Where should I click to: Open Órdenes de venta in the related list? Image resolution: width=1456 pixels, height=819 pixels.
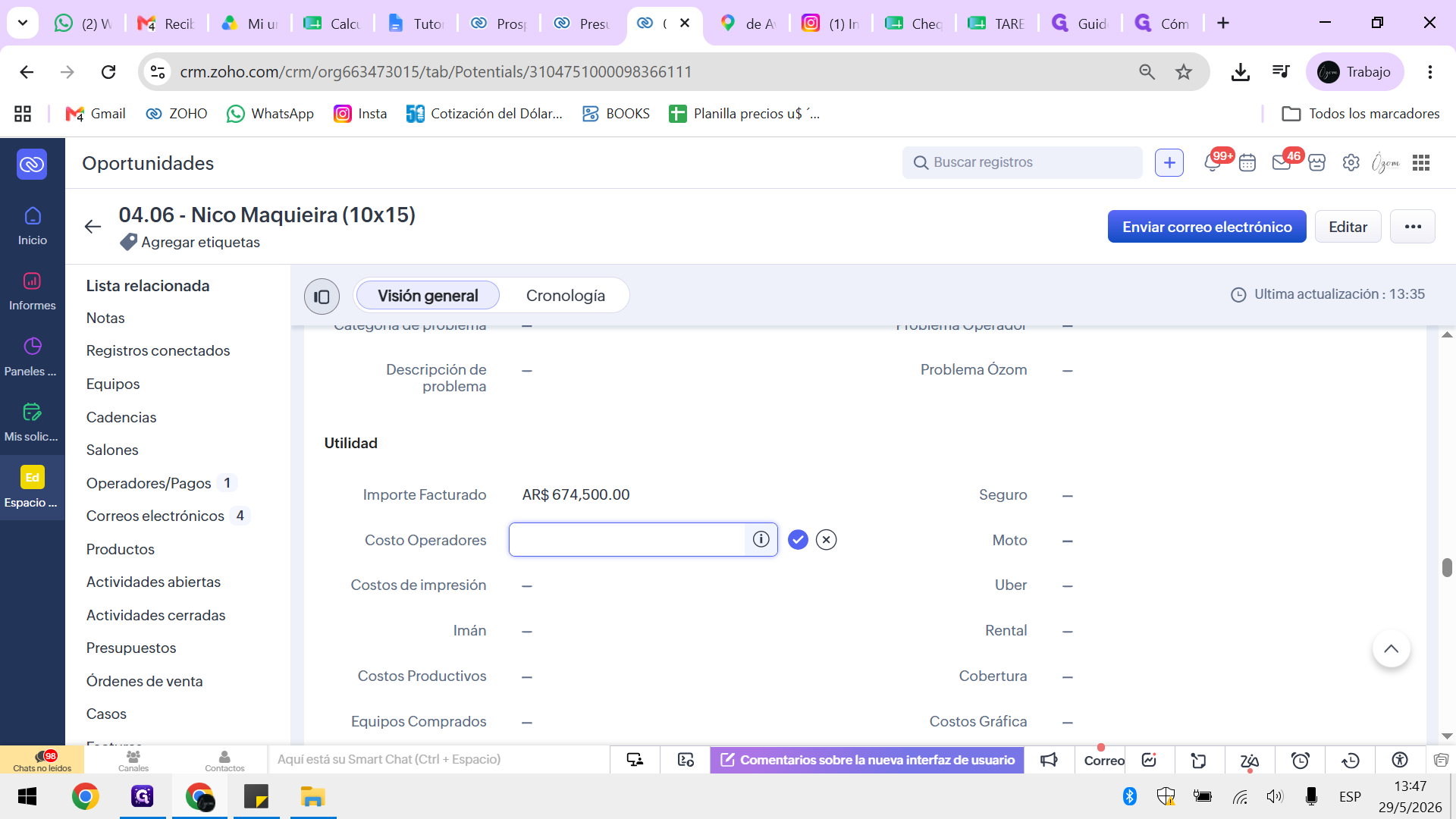pos(144,681)
